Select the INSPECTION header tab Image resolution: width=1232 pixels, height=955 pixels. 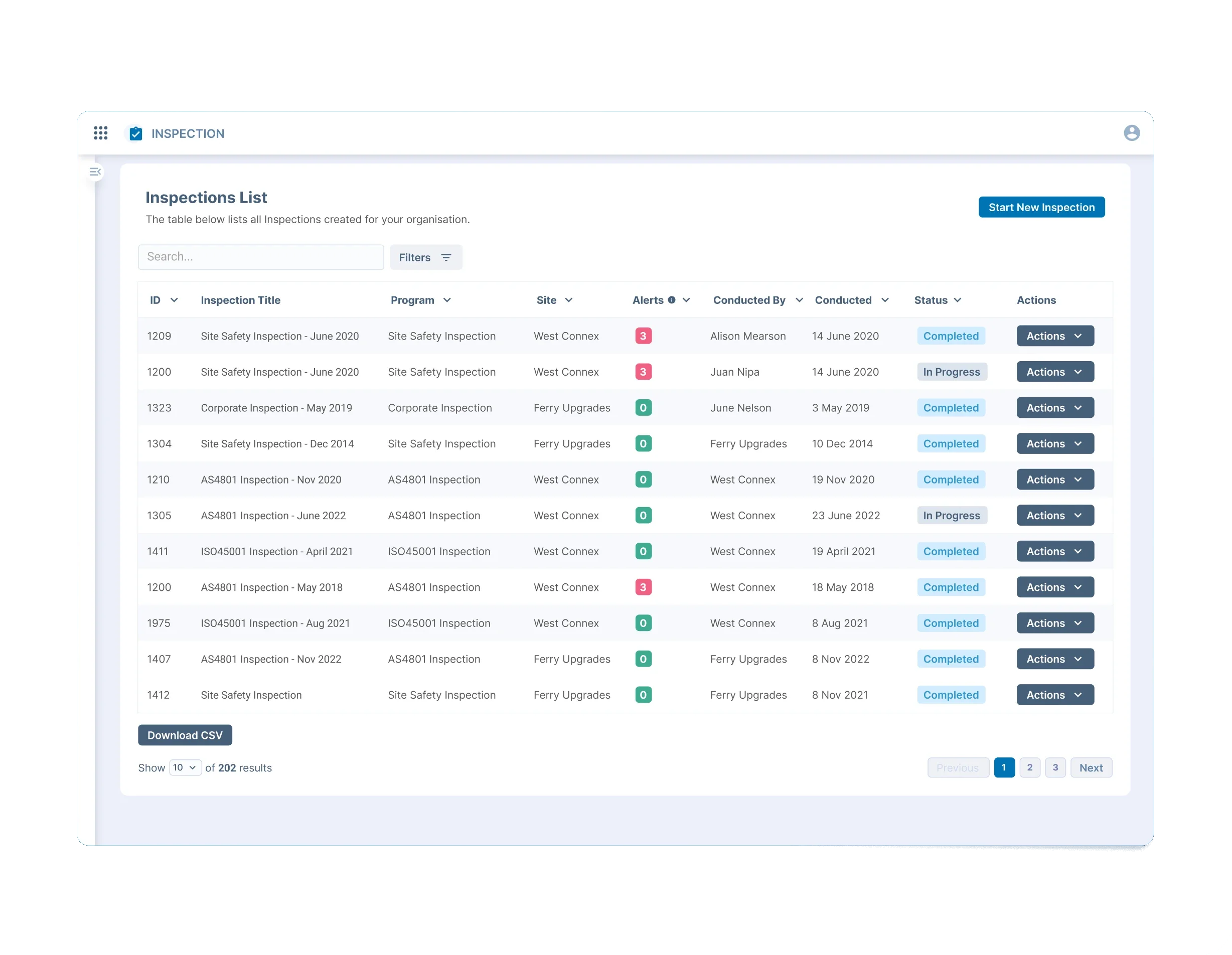coord(187,134)
